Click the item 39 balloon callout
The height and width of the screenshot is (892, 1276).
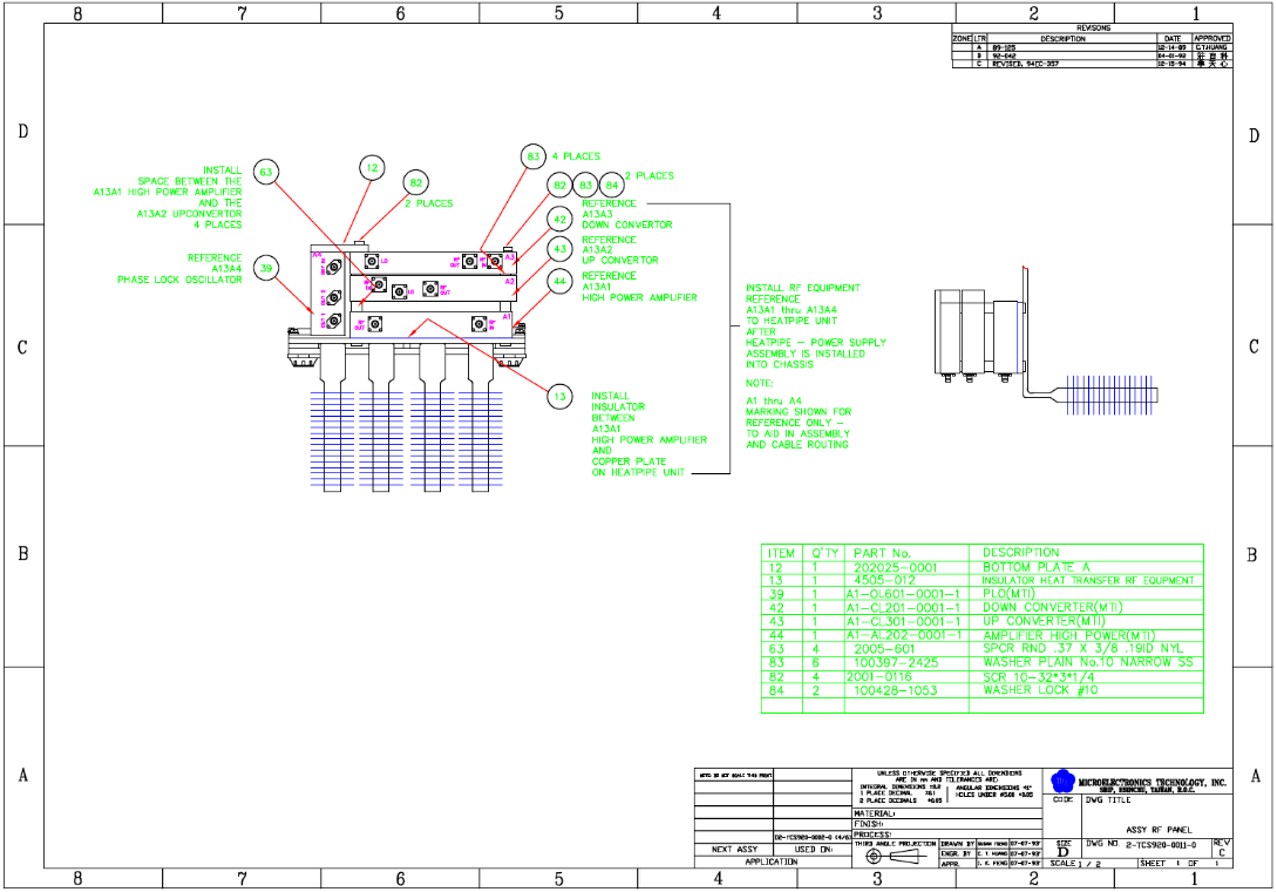265,268
